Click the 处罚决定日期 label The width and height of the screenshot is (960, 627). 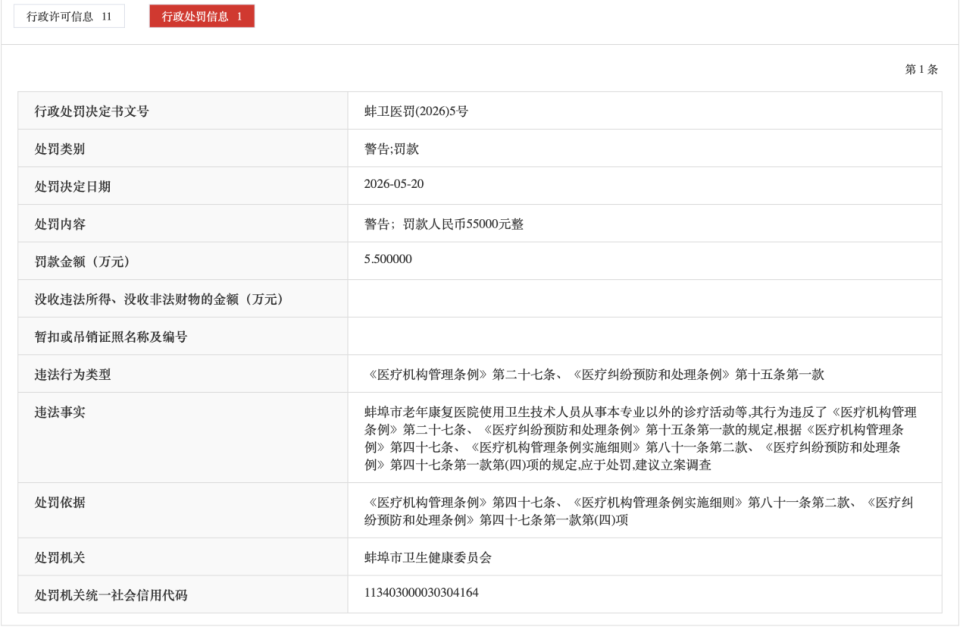pos(72,187)
